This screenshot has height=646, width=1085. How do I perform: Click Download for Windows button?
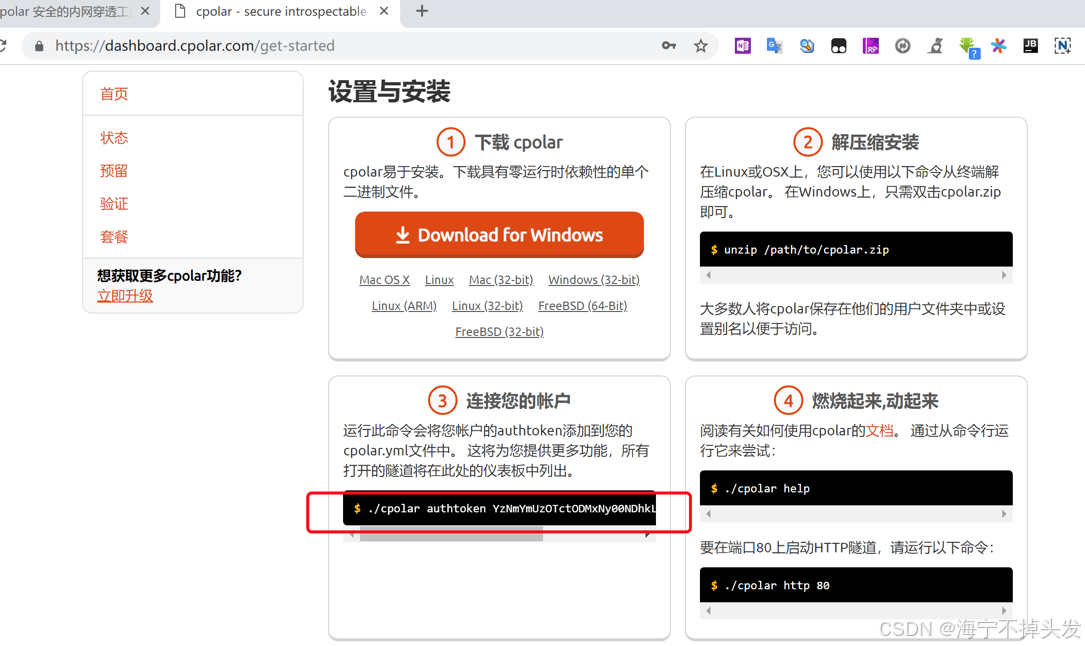(499, 235)
